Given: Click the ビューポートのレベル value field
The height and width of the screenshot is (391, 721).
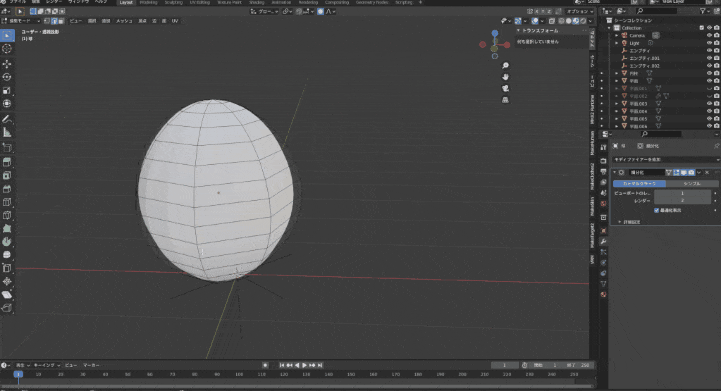Looking at the screenshot, I should 682,193.
